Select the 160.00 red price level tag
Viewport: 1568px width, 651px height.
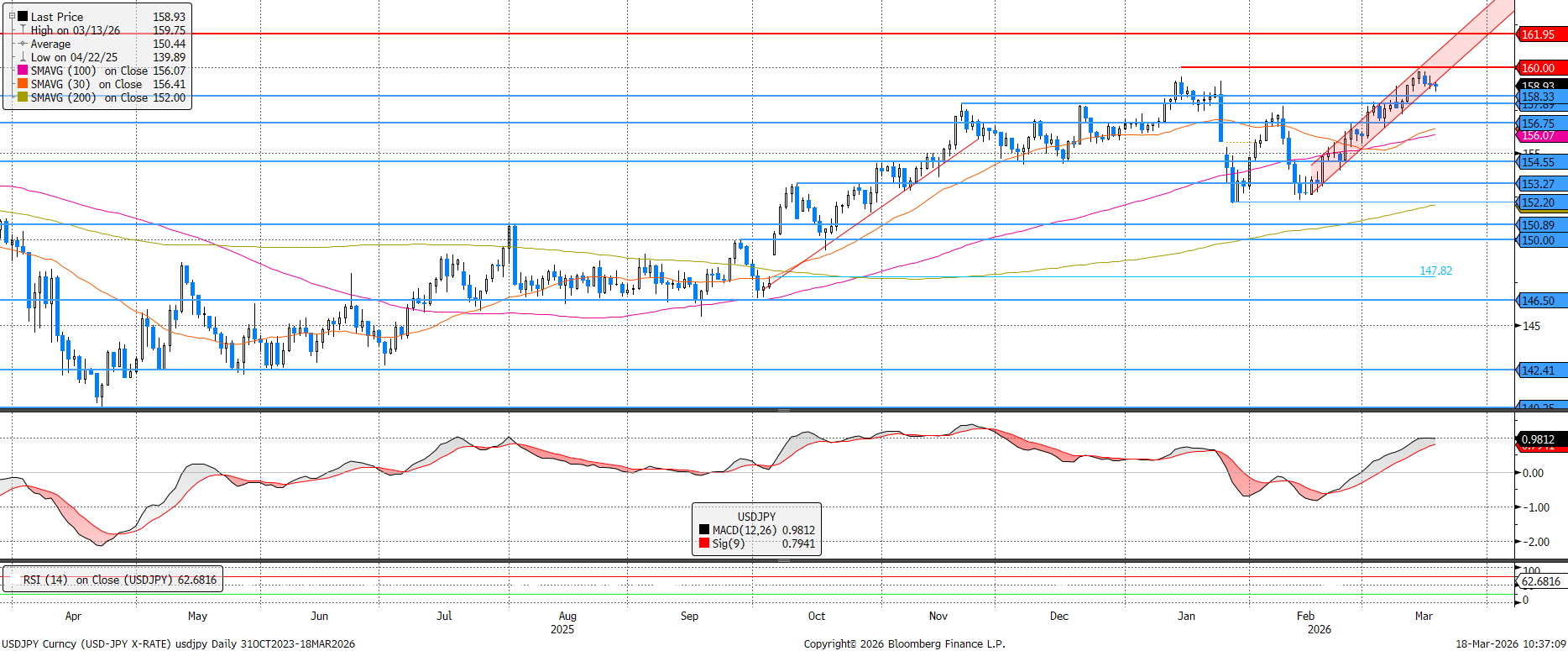1542,68
